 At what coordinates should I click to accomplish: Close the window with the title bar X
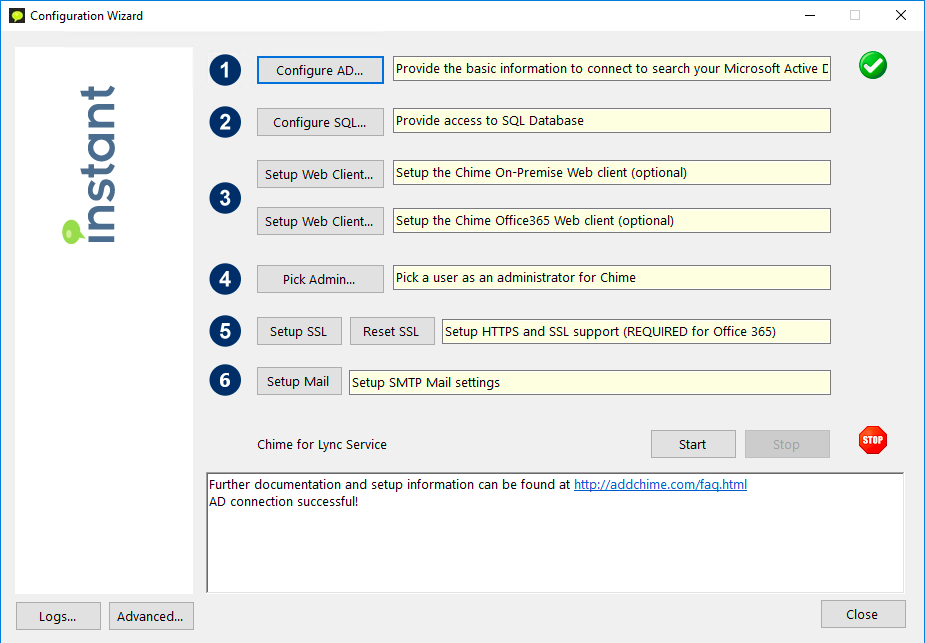(901, 15)
